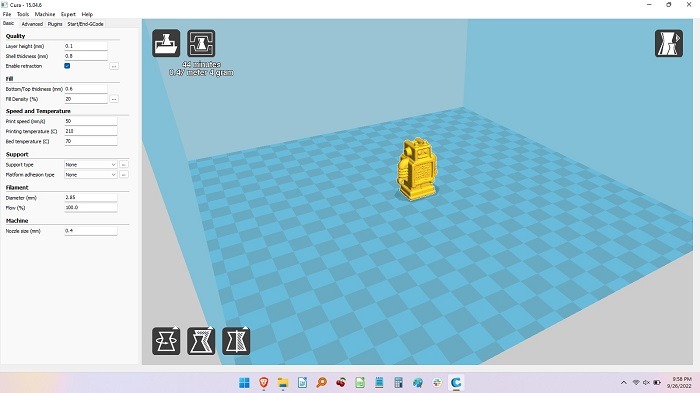Open Slack from taskbar

coord(437,383)
